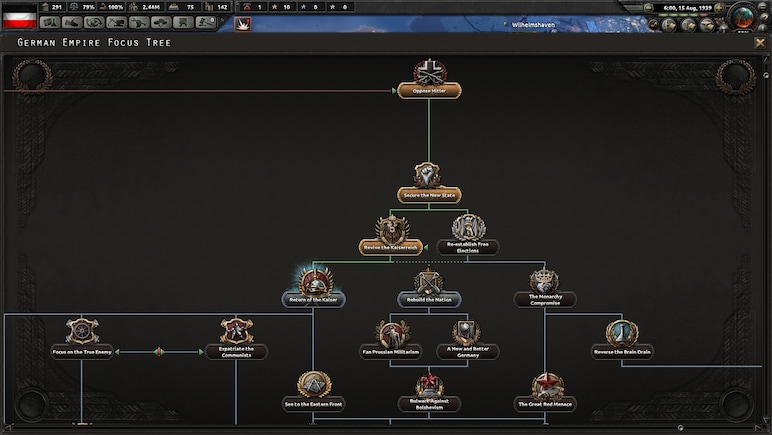Click the stability value 79%
The width and height of the screenshot is (772, 435).
click(x=88, y=7)
